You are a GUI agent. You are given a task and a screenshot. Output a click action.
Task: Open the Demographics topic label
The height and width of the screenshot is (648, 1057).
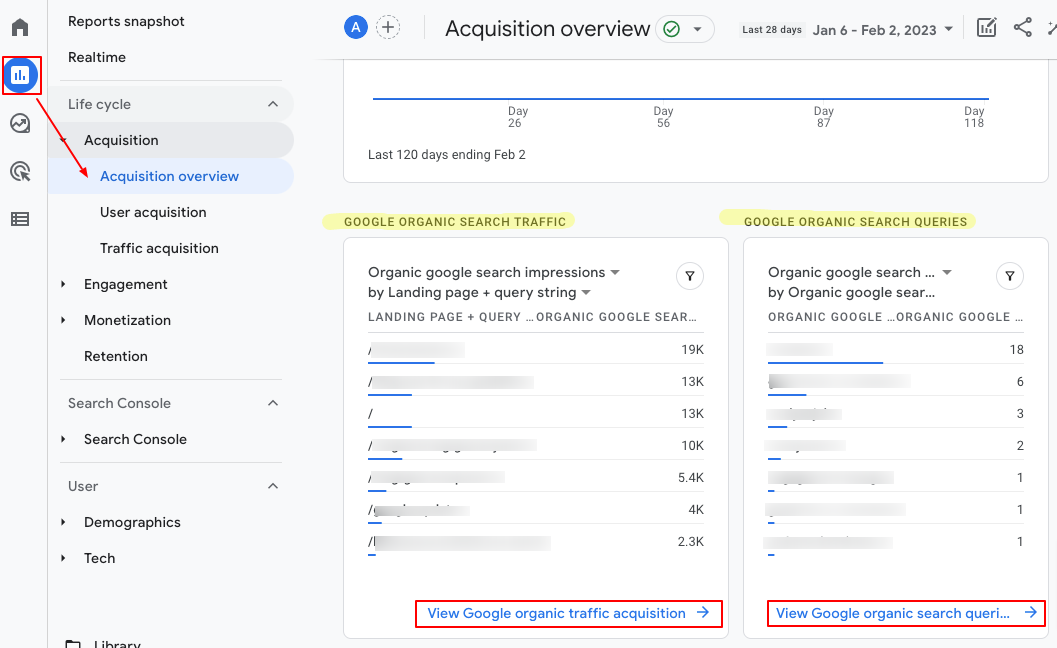pyautogui.click(x=132, y=523)
